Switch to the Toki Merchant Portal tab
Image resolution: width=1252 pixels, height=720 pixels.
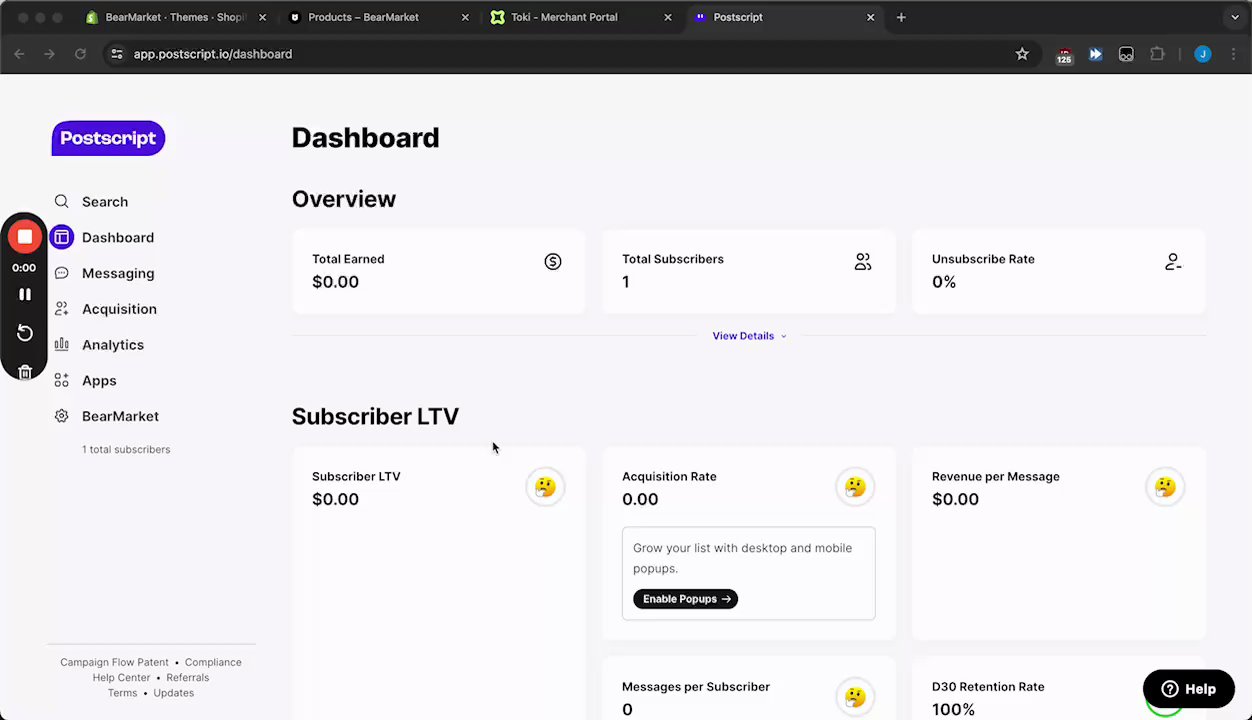tap(564, 17)
